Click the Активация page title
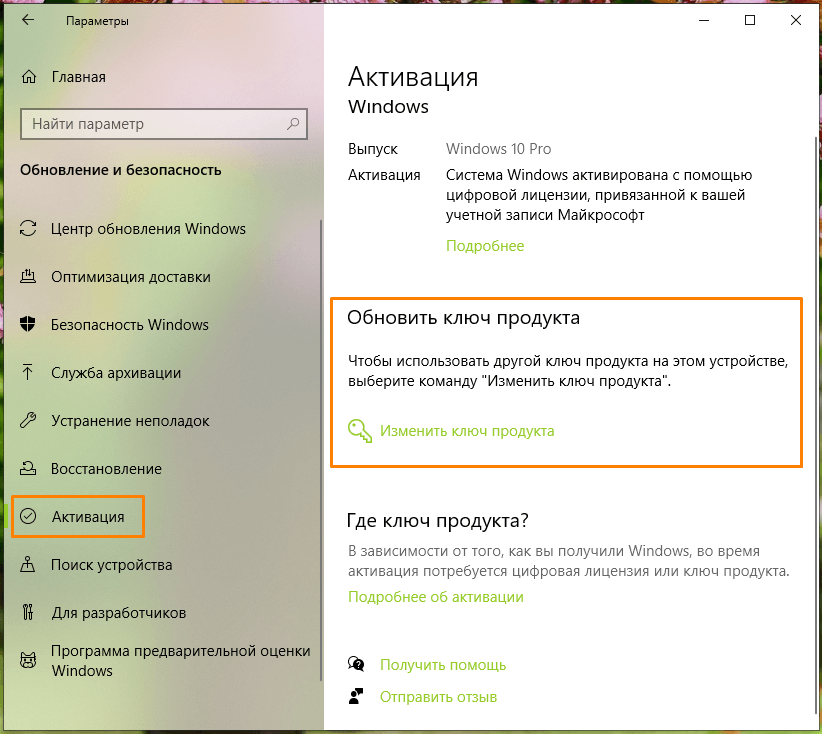The image size is (822, 734). pos(413,77)
